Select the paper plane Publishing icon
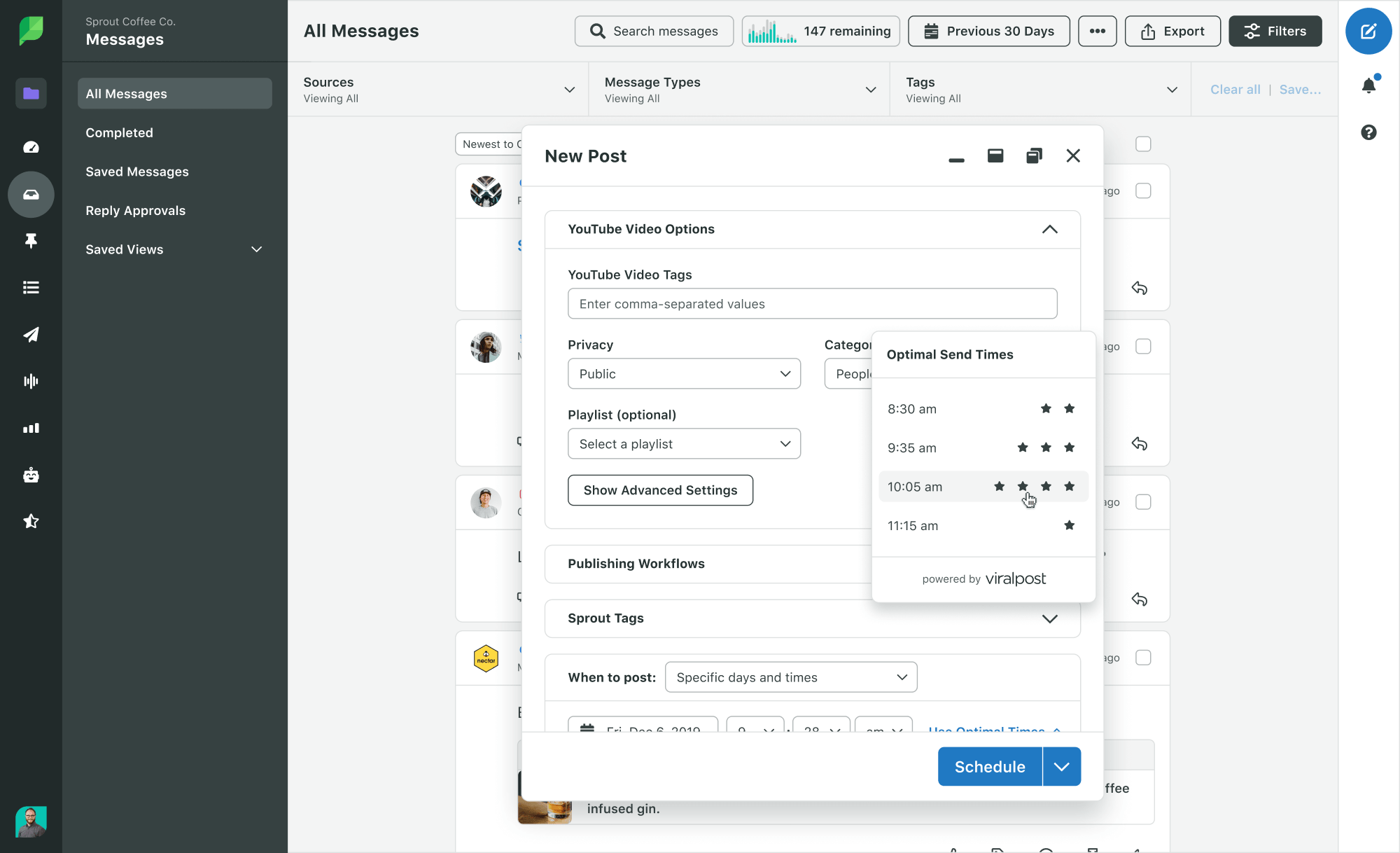1400x853 pixels. click(x=31, y=335)
